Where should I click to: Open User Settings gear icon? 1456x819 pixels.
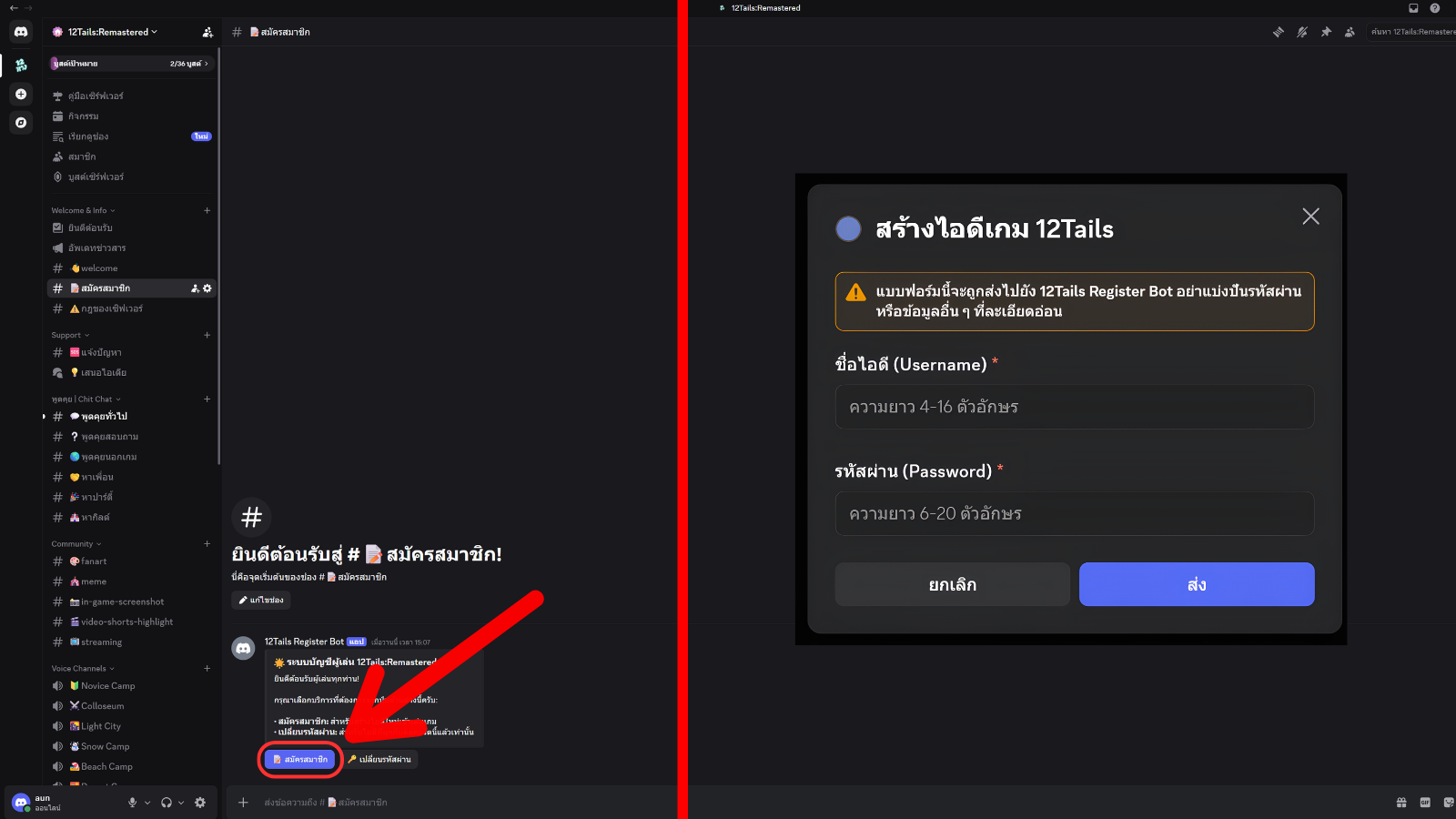(x=200, y=803)
